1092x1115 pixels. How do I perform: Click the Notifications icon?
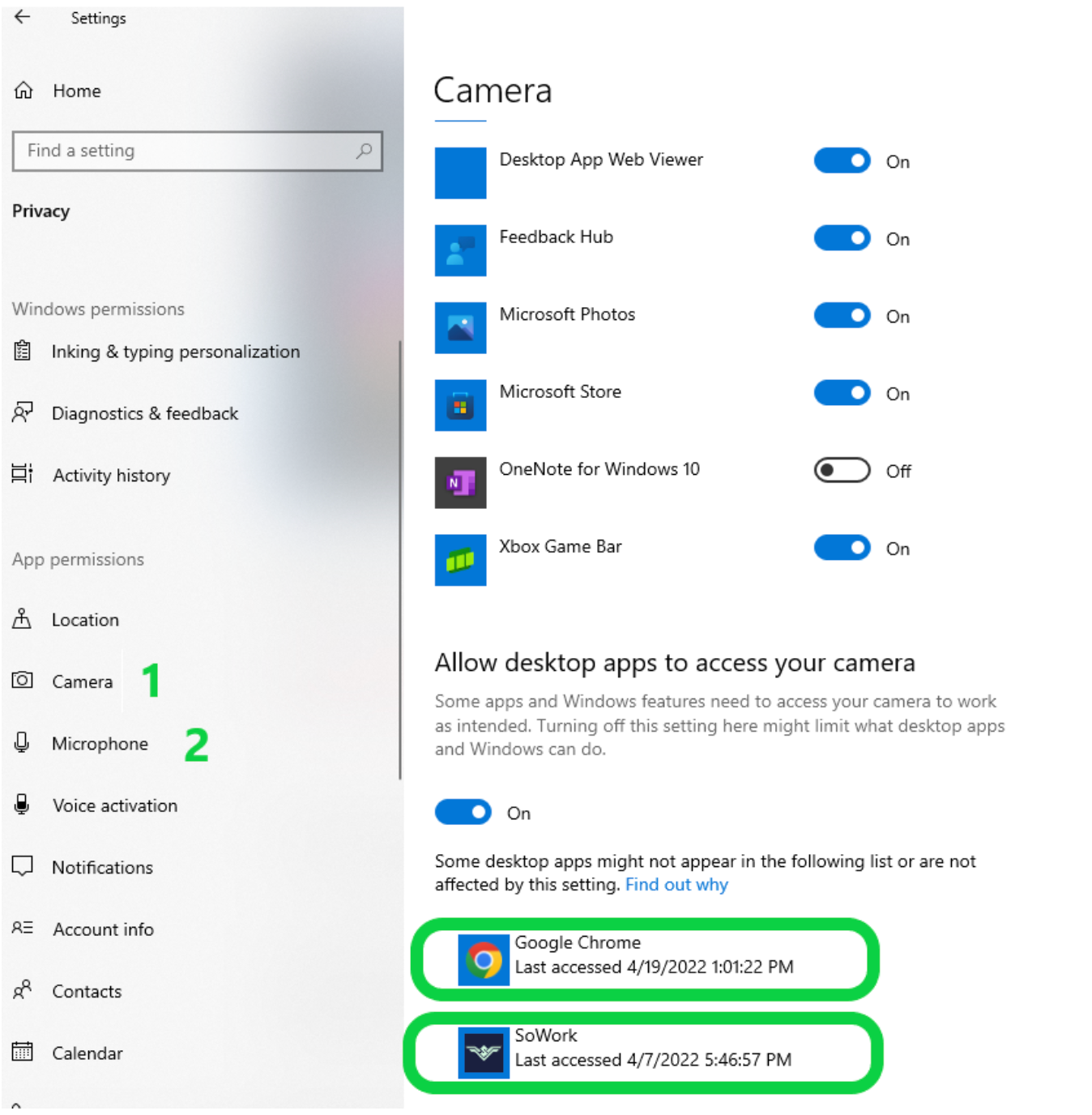23,866
